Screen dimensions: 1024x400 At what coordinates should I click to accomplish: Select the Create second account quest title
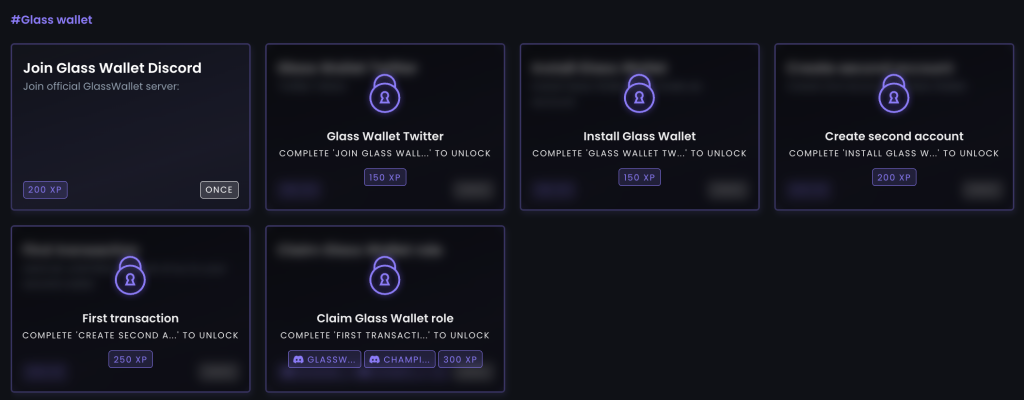coord(894,137)
